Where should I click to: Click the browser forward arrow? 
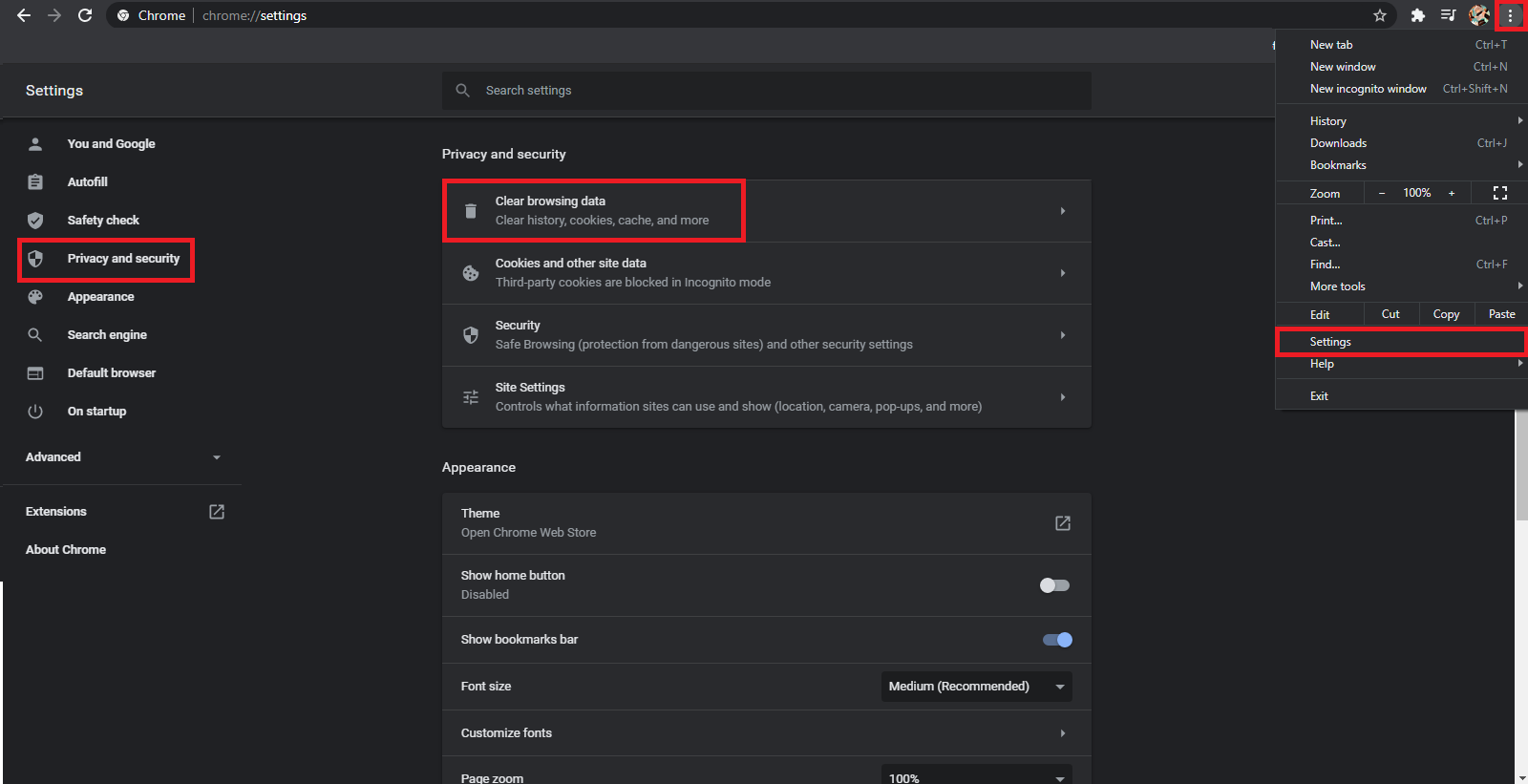[x=54, y=15]
